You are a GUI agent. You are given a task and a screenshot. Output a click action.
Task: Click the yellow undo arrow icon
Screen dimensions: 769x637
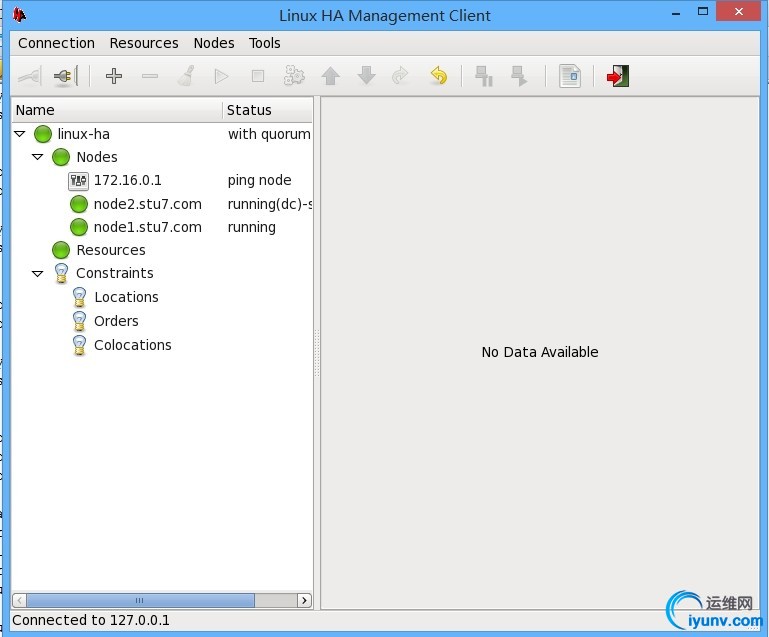pyautogui.click(x=438, y=76)
